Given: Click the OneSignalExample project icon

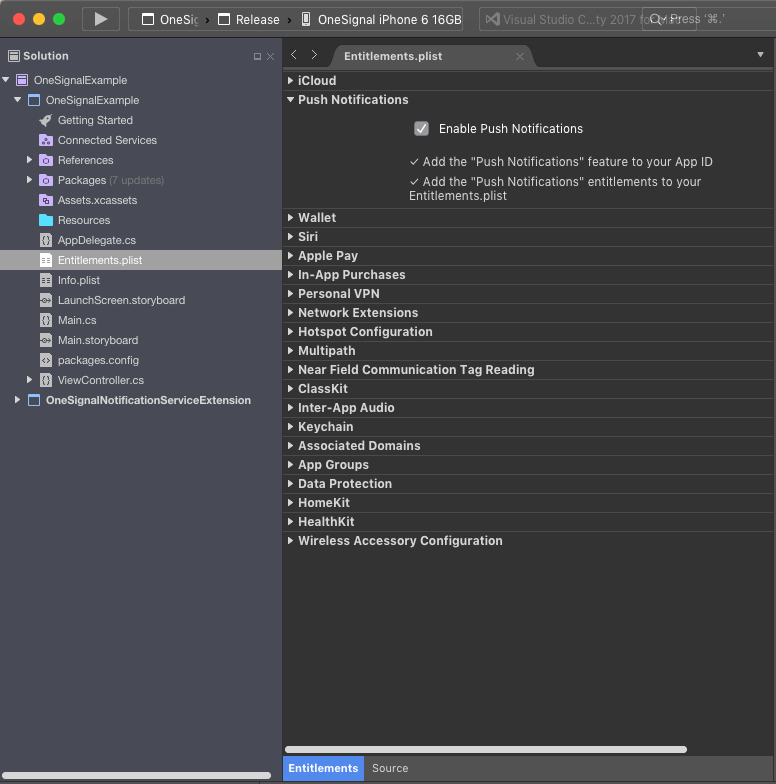Looking at the screenshot, I should click(x=34, y=100).
